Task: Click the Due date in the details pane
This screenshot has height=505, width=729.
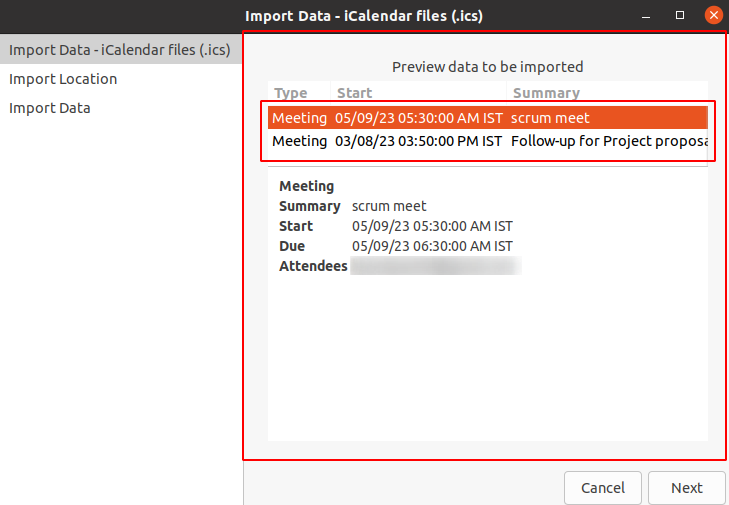Action: (x=432, y=246)
